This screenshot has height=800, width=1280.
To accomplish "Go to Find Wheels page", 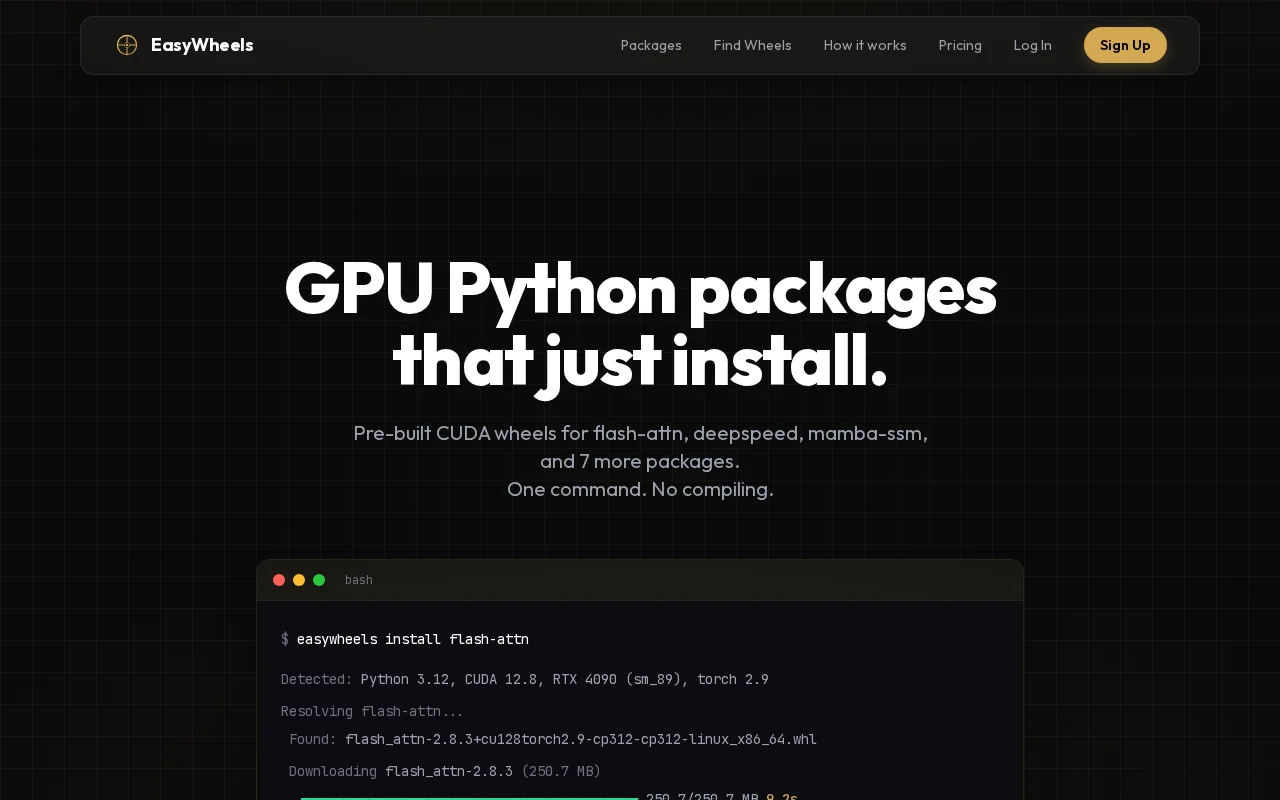I will pos(752,45).
